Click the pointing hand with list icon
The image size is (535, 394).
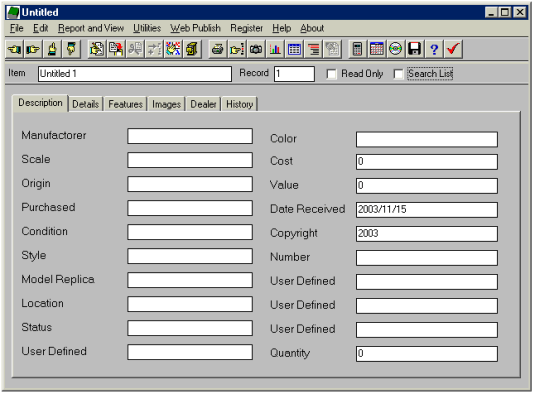point(237,49)
